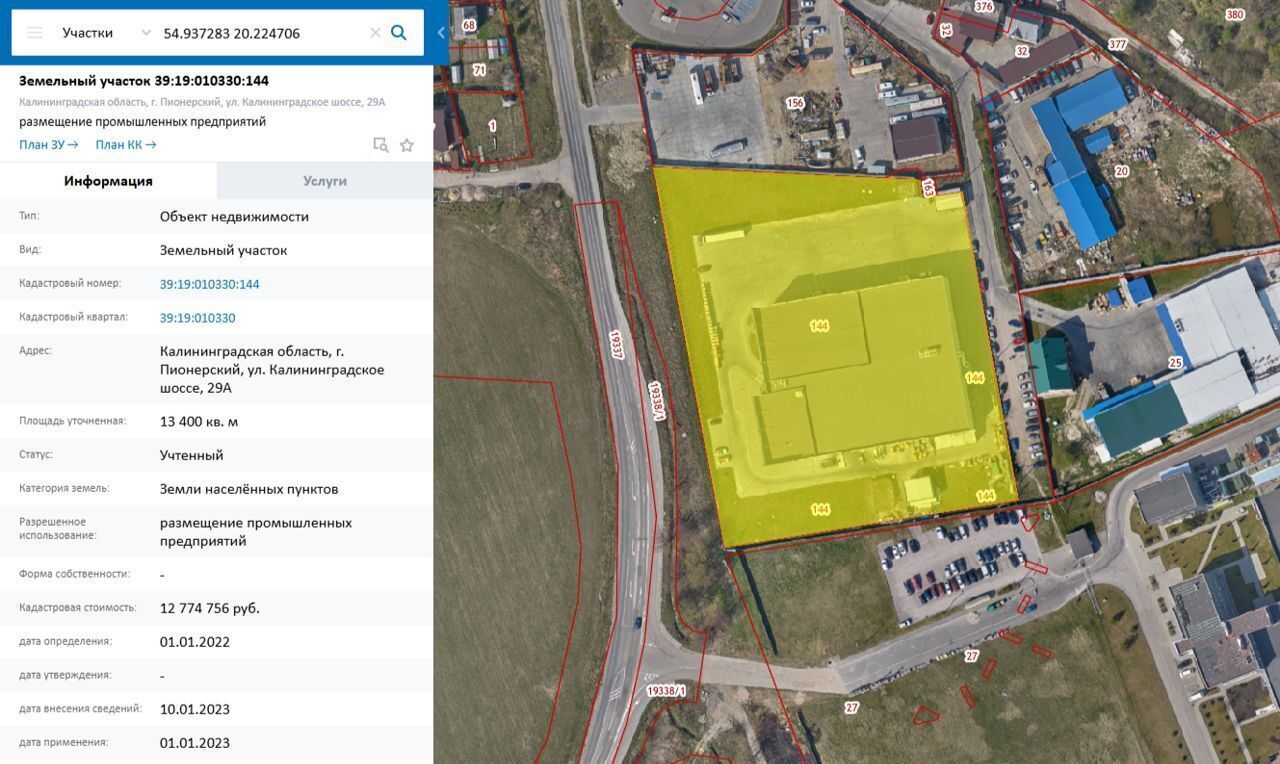Switch to the Информация tab
Image resolution: width=1280 pixels, height=764 pixels.
pos(108,181)
